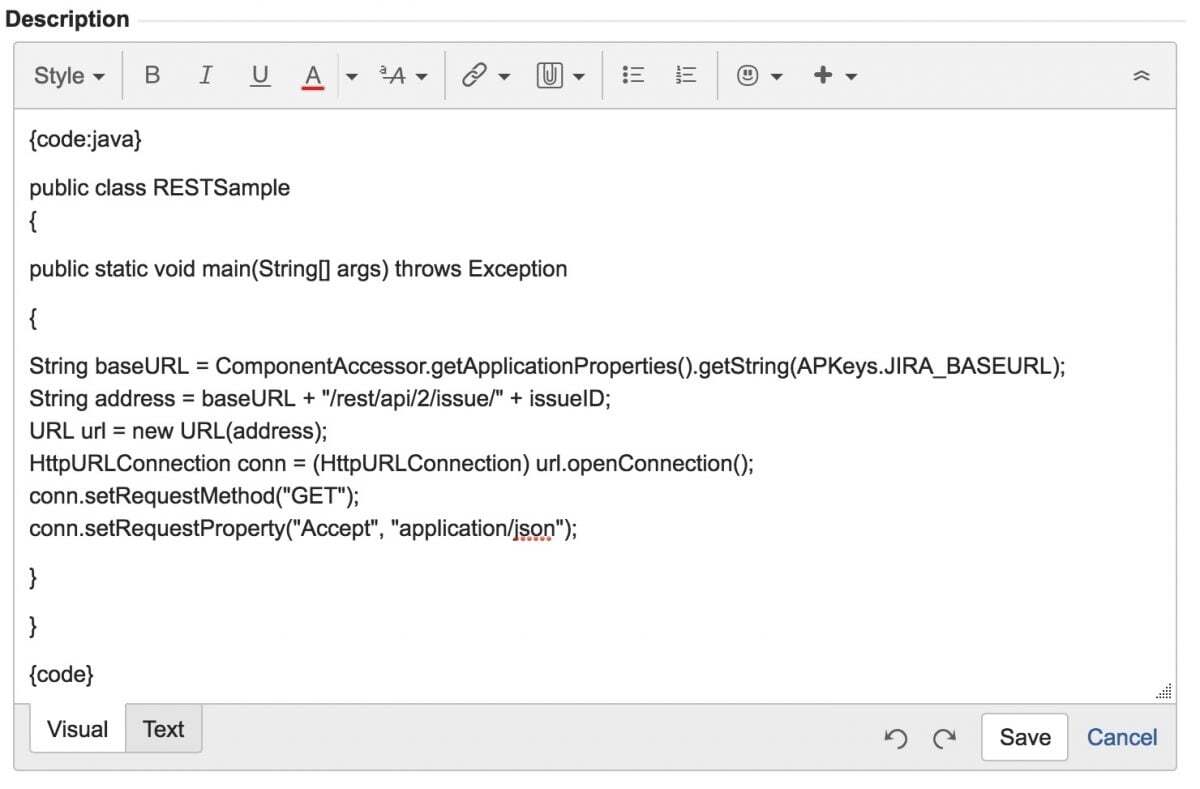
Task: Toggle bold formatting
Action: pyautogui.click(x=152, y=75)
